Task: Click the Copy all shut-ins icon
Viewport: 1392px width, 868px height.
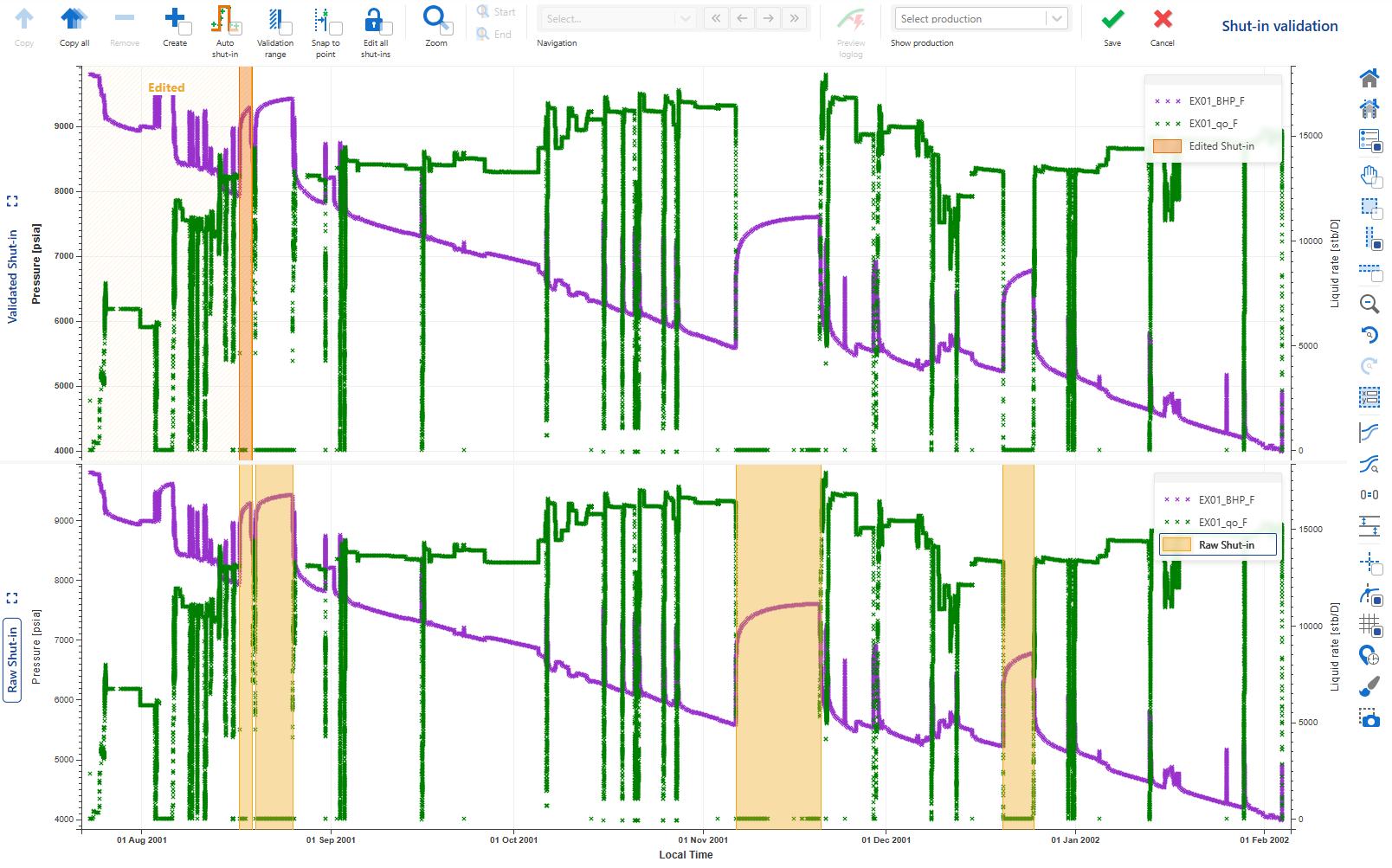Action: (x=74, y=21)
